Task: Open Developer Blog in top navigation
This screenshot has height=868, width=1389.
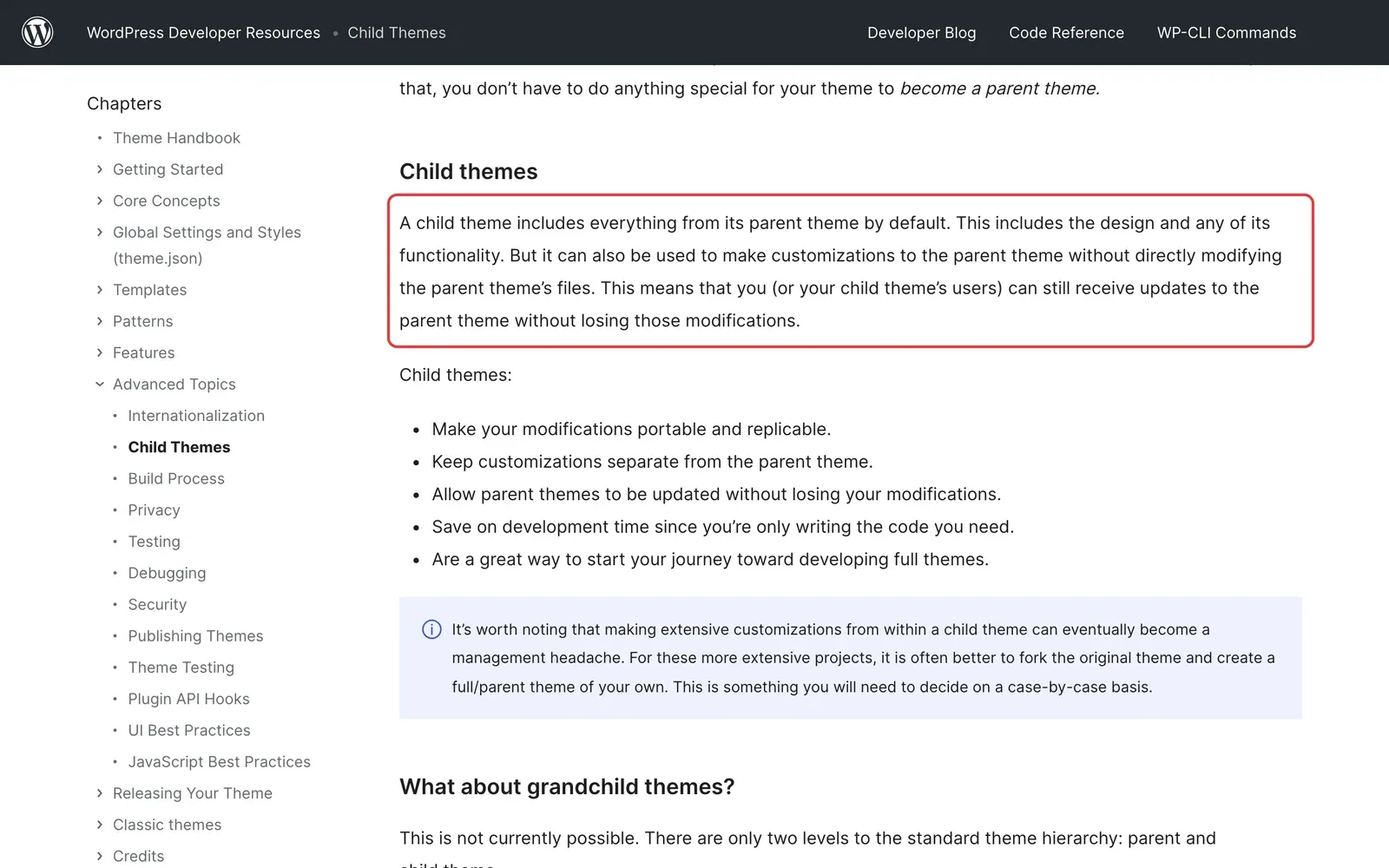Action: (x=921, y=33)
